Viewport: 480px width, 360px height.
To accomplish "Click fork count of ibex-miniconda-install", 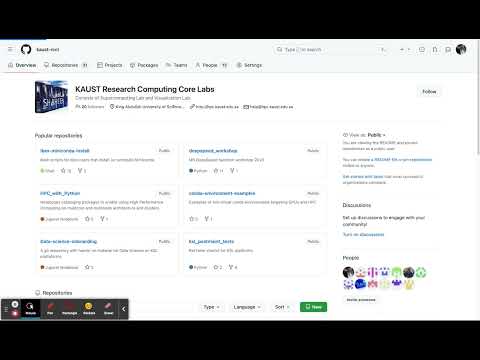I will click(82, 171).
